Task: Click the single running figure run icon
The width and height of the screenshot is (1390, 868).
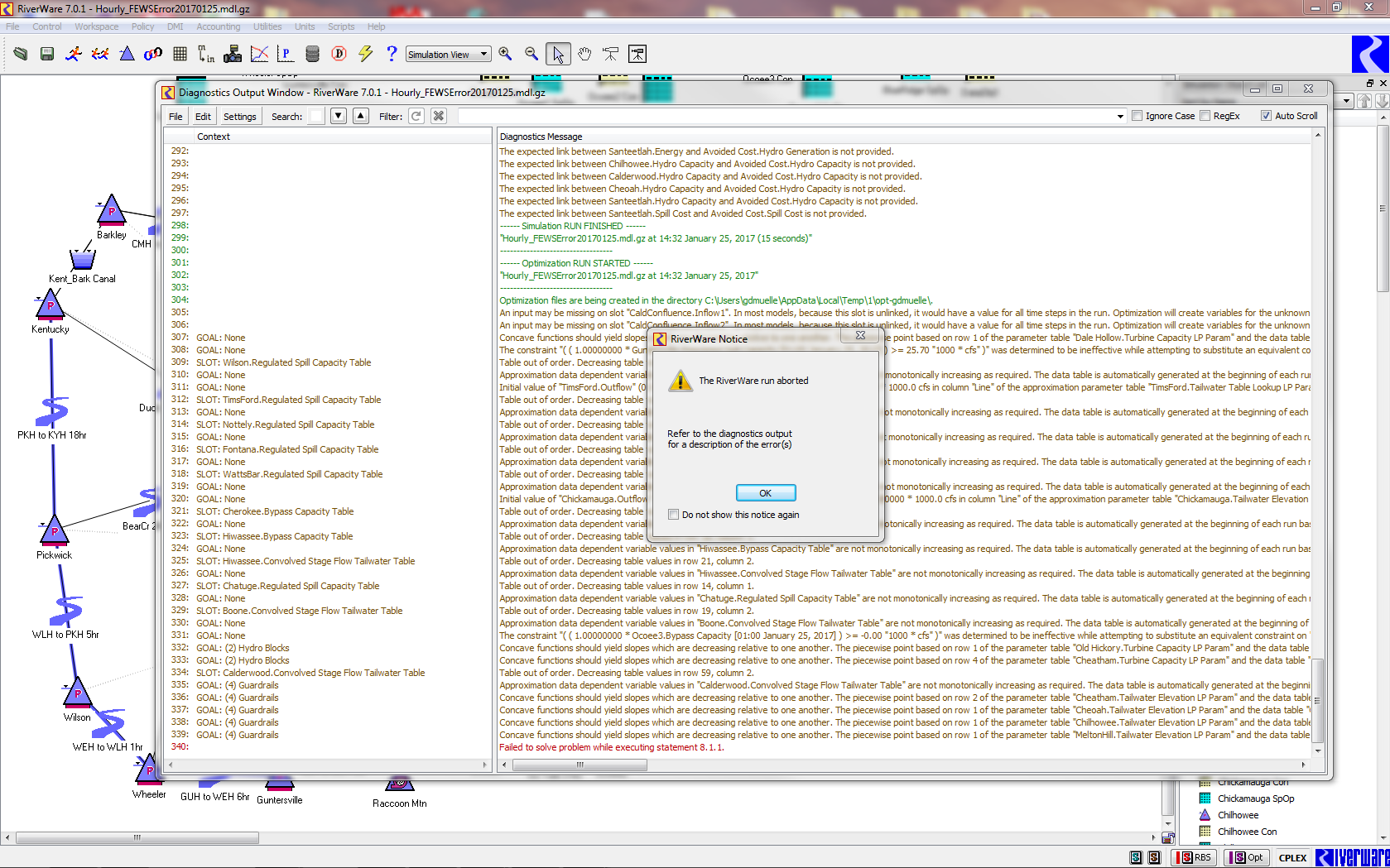Action: point(74,54)
